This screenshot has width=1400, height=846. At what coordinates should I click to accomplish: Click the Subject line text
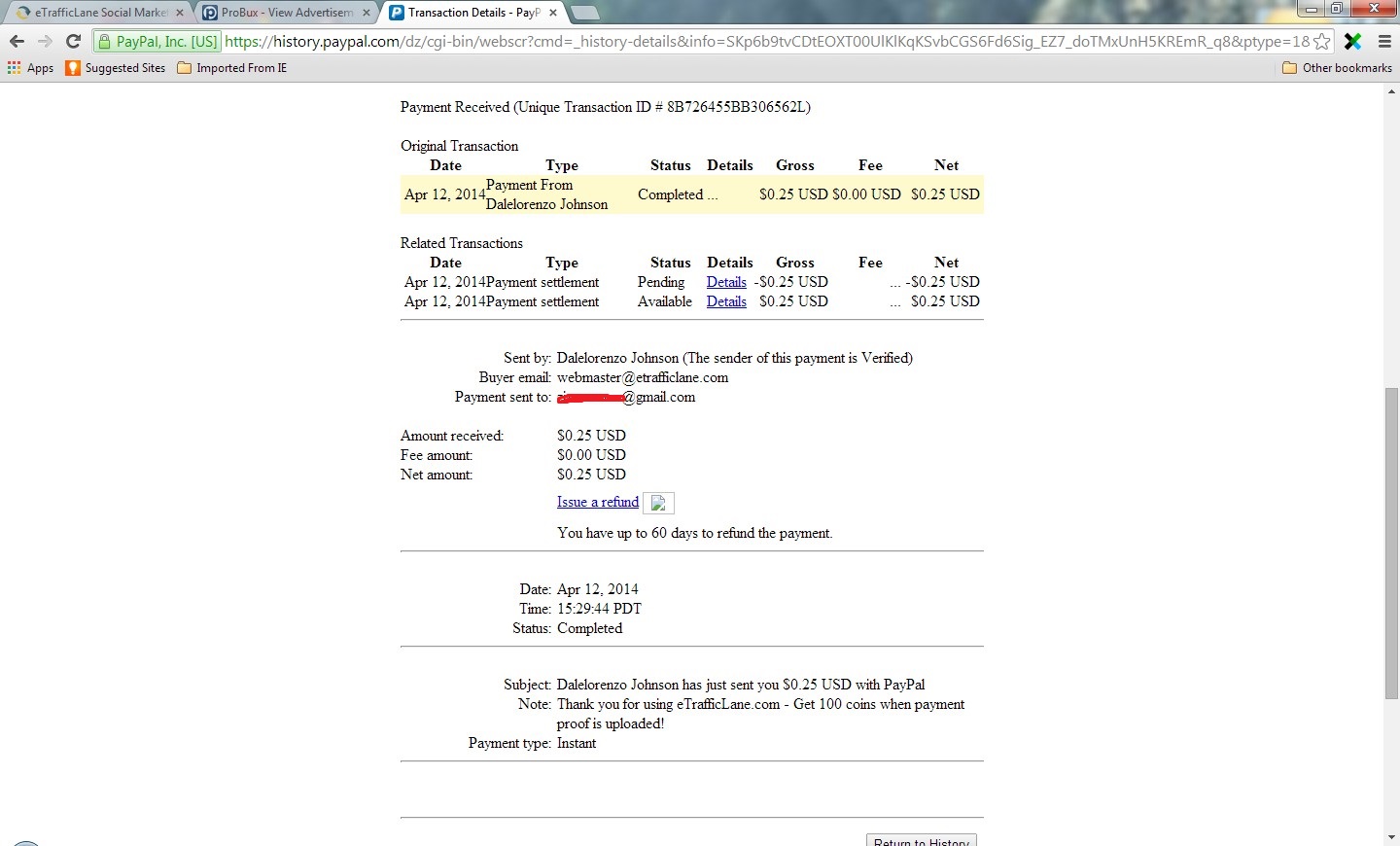pos(741,685)
